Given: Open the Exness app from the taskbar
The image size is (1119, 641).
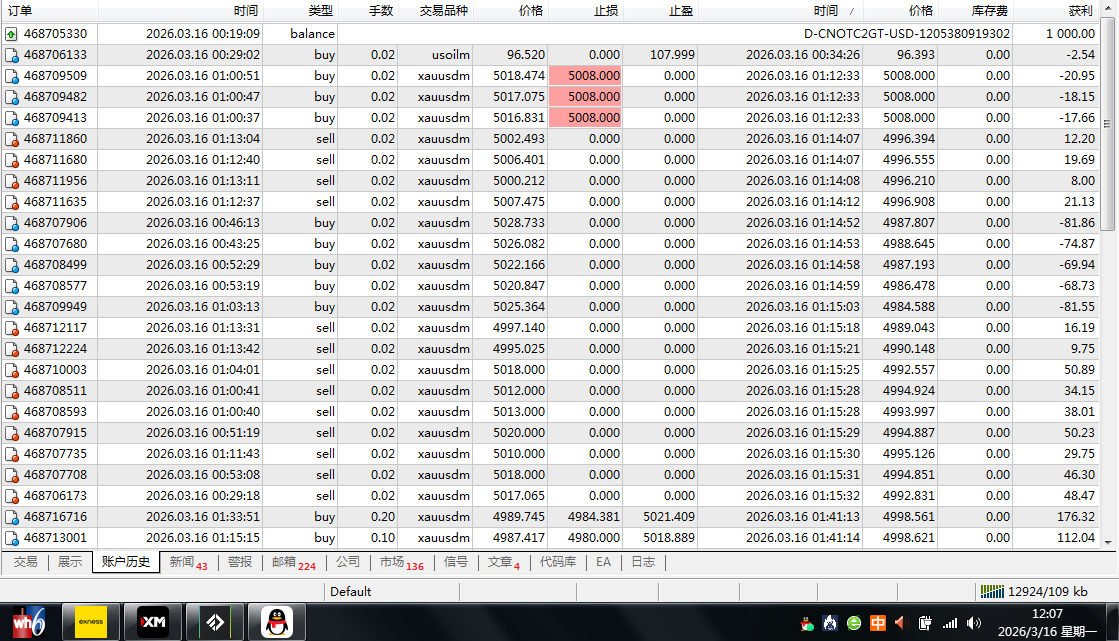Looking at the screenshot, I should 91,622.
